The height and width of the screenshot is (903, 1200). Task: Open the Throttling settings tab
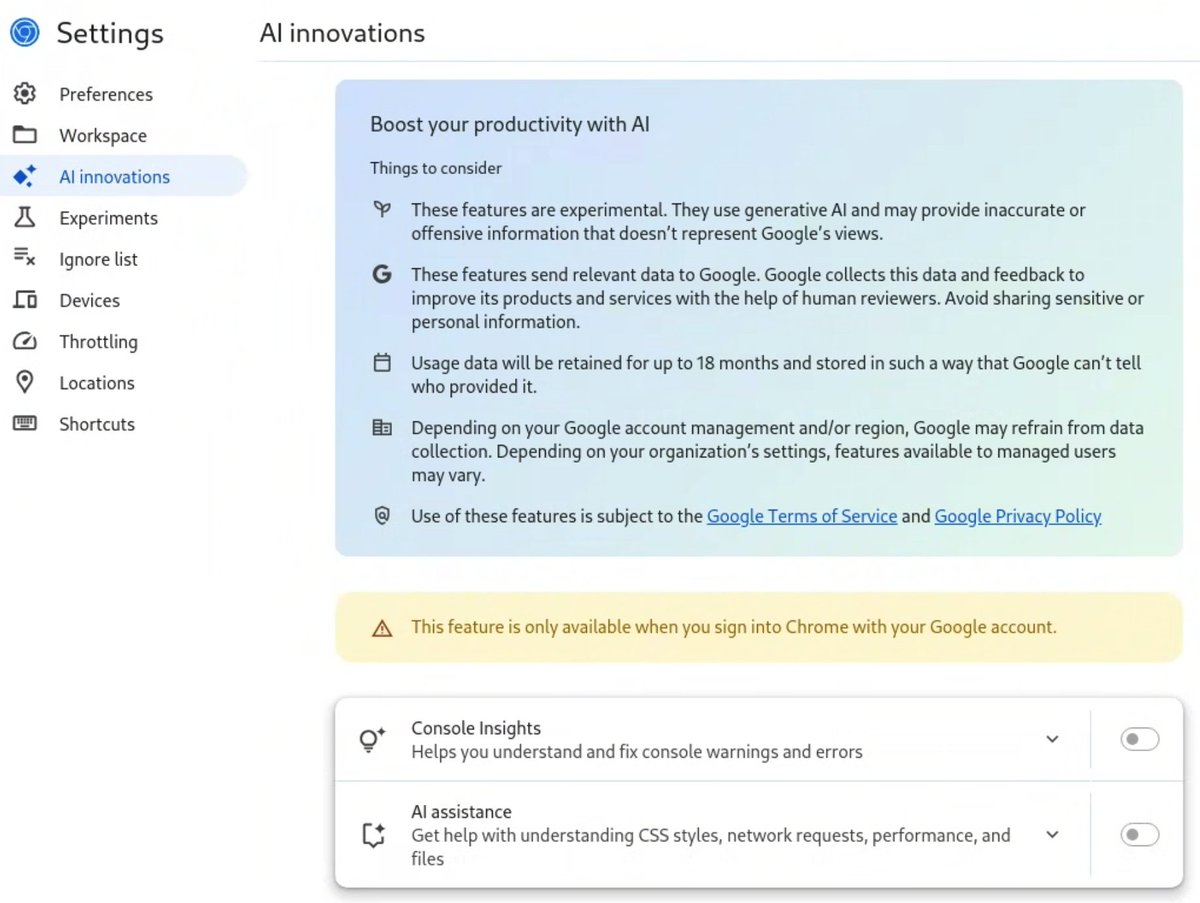pyautogui.click(x=124, y=341)
